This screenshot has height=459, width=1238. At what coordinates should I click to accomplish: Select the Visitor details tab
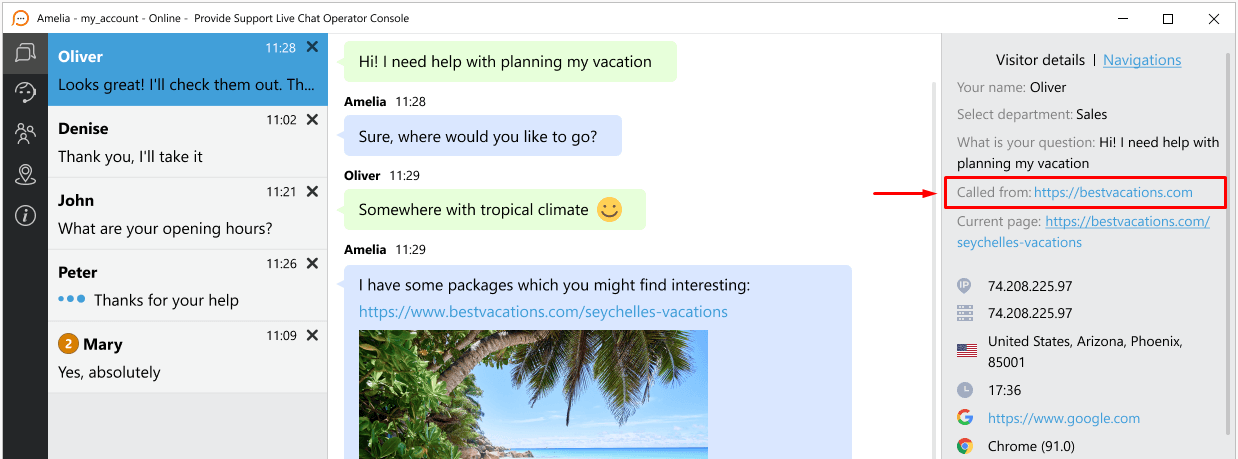tap(1040, 60)
